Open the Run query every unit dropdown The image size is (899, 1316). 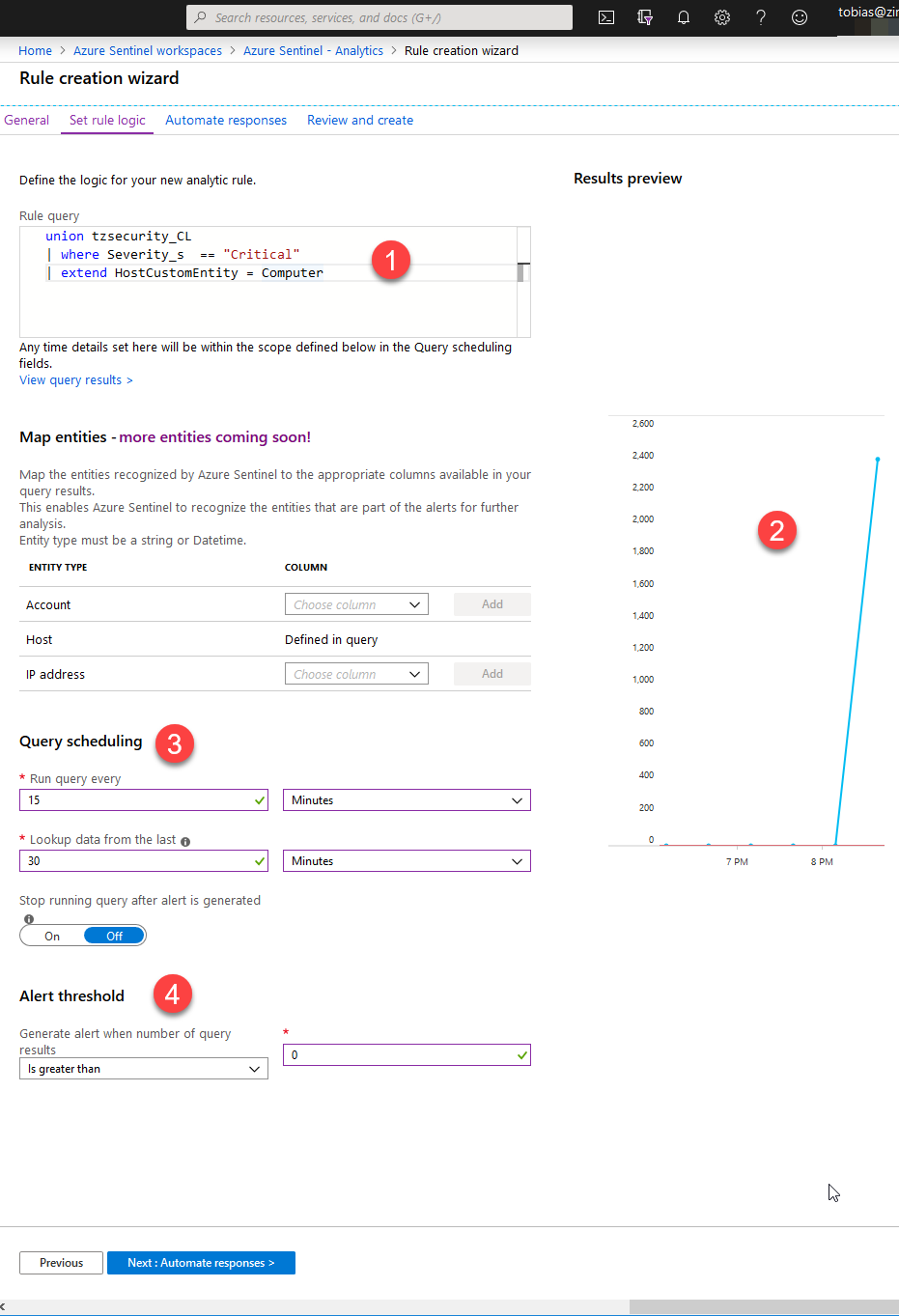tap(406, 800)
